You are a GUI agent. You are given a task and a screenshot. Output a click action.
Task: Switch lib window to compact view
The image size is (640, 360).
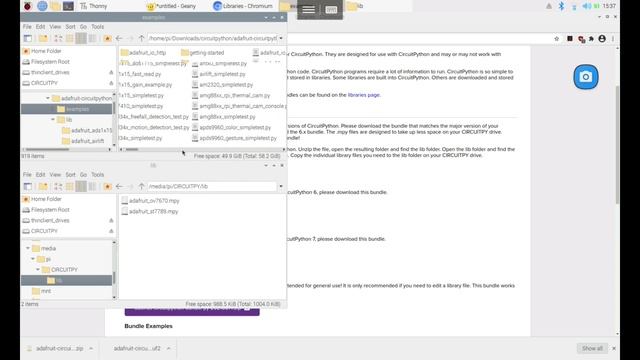pos(81,187)
